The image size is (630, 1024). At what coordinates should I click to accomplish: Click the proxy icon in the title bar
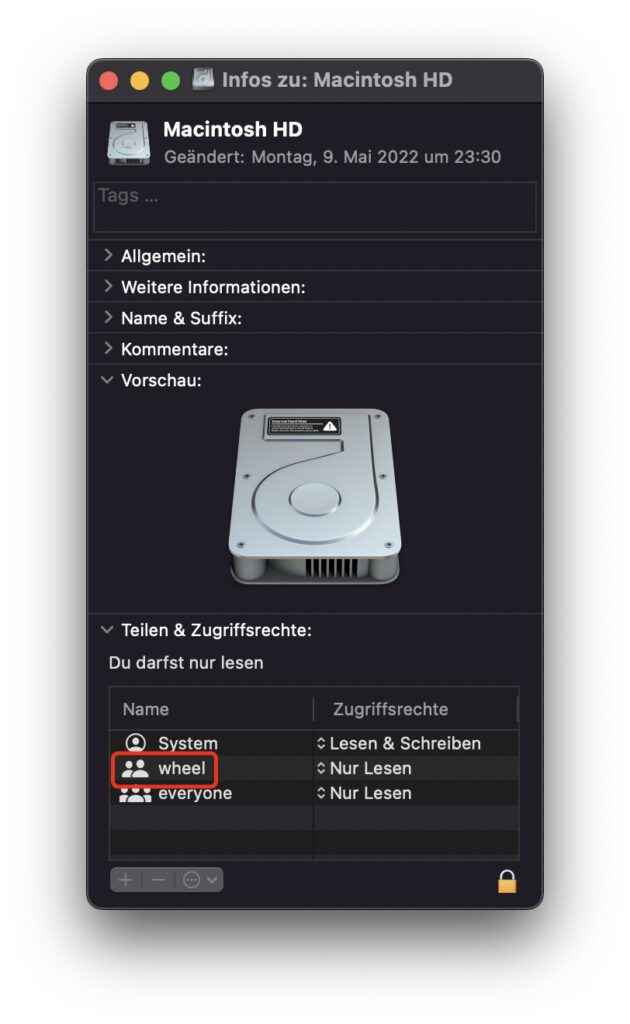tap(203, 79)
